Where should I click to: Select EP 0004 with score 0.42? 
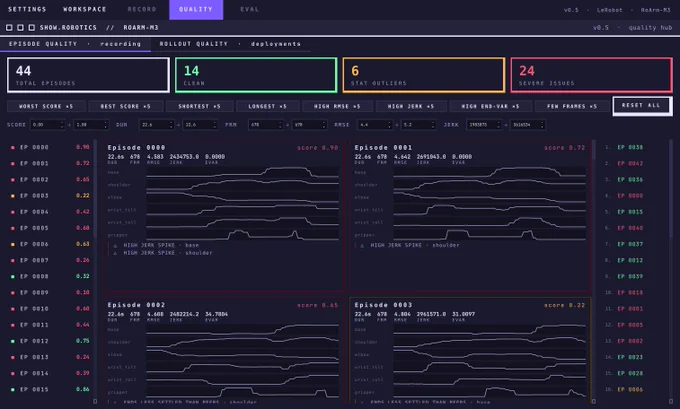tap(50, 212)
